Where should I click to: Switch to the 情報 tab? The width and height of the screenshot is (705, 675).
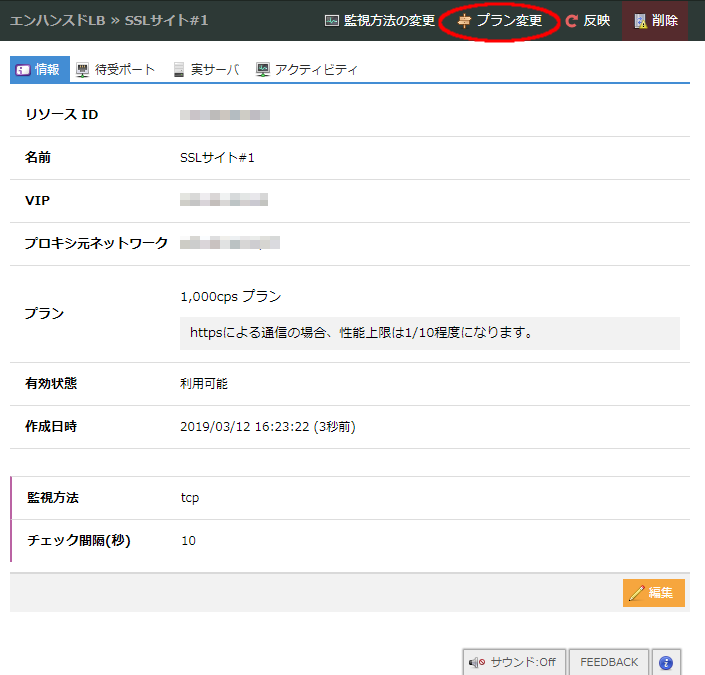coord(40,70)
